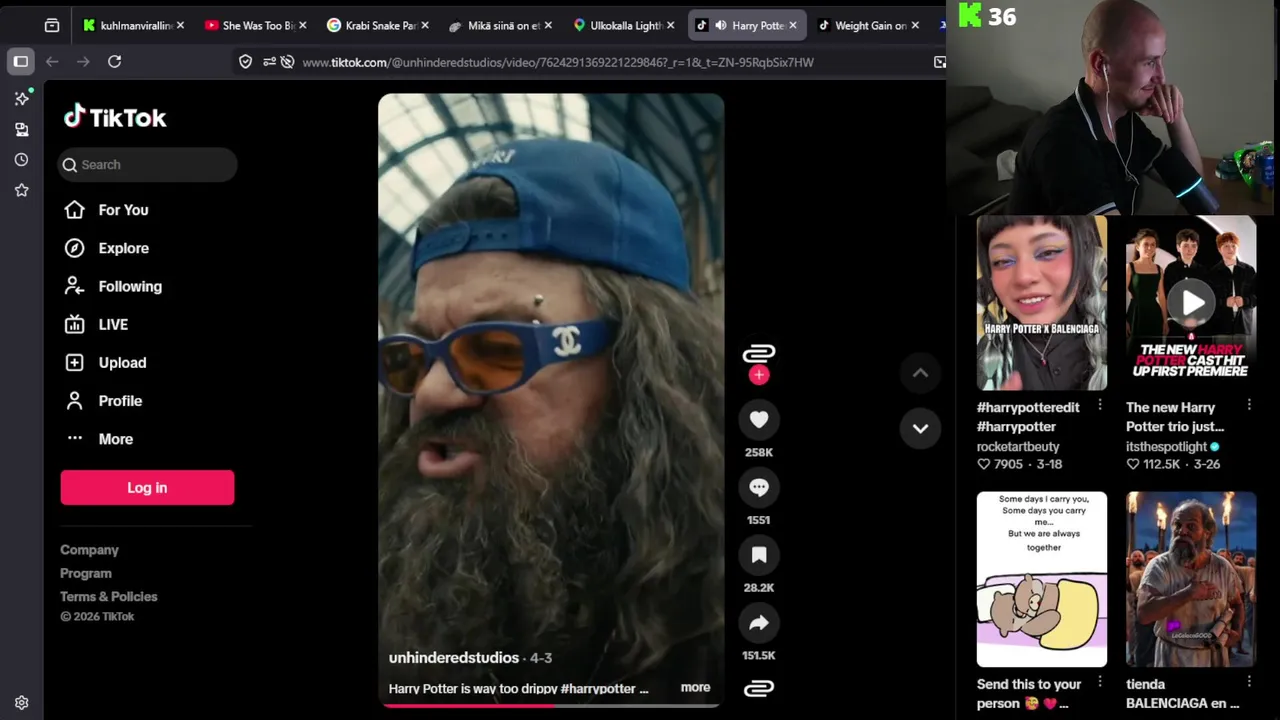This screenshot has width=1280, height=720.
Task: Open the Program footer link
Action: [x=86, y=573]
